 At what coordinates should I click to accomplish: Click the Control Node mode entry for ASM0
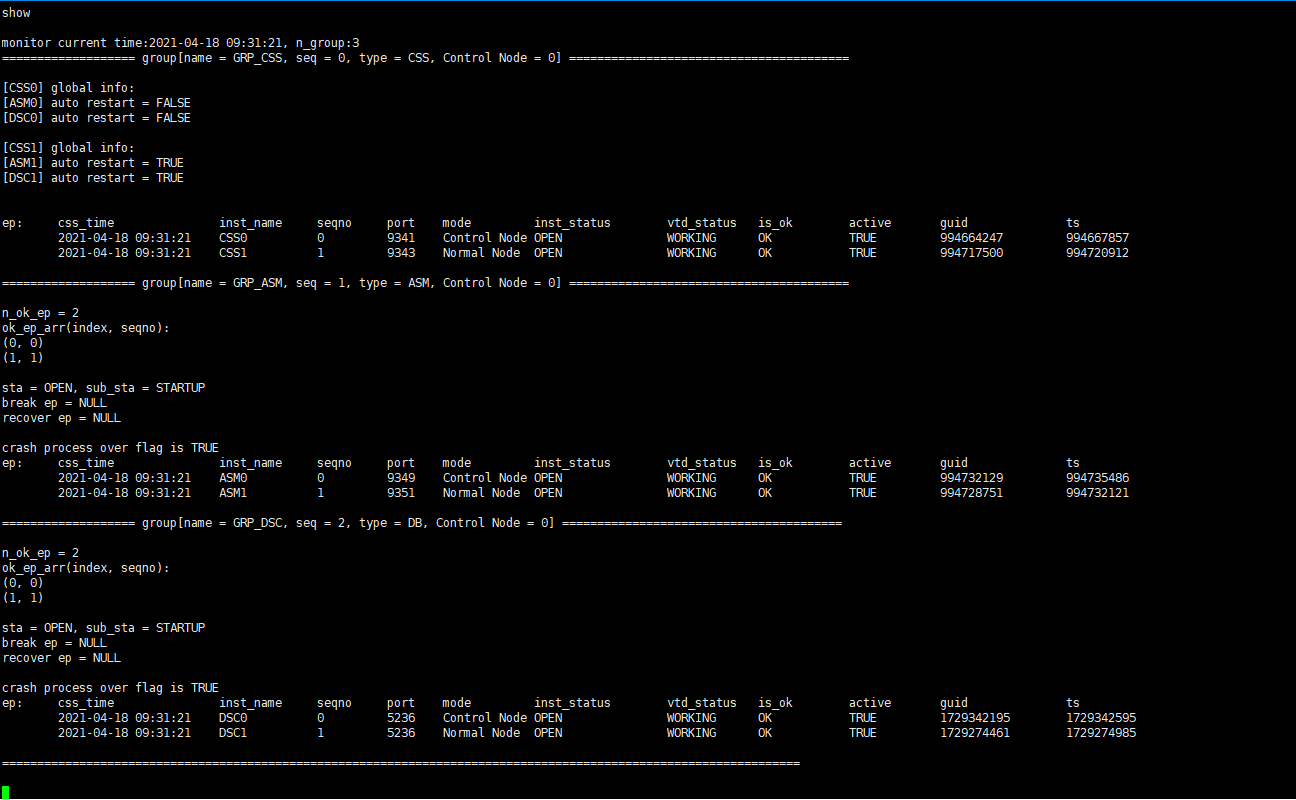click(x=483, y=477)
